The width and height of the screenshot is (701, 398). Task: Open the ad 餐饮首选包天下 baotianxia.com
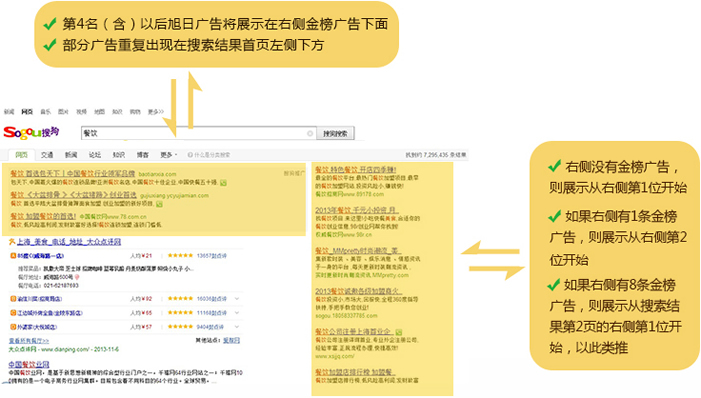(72, 174)
